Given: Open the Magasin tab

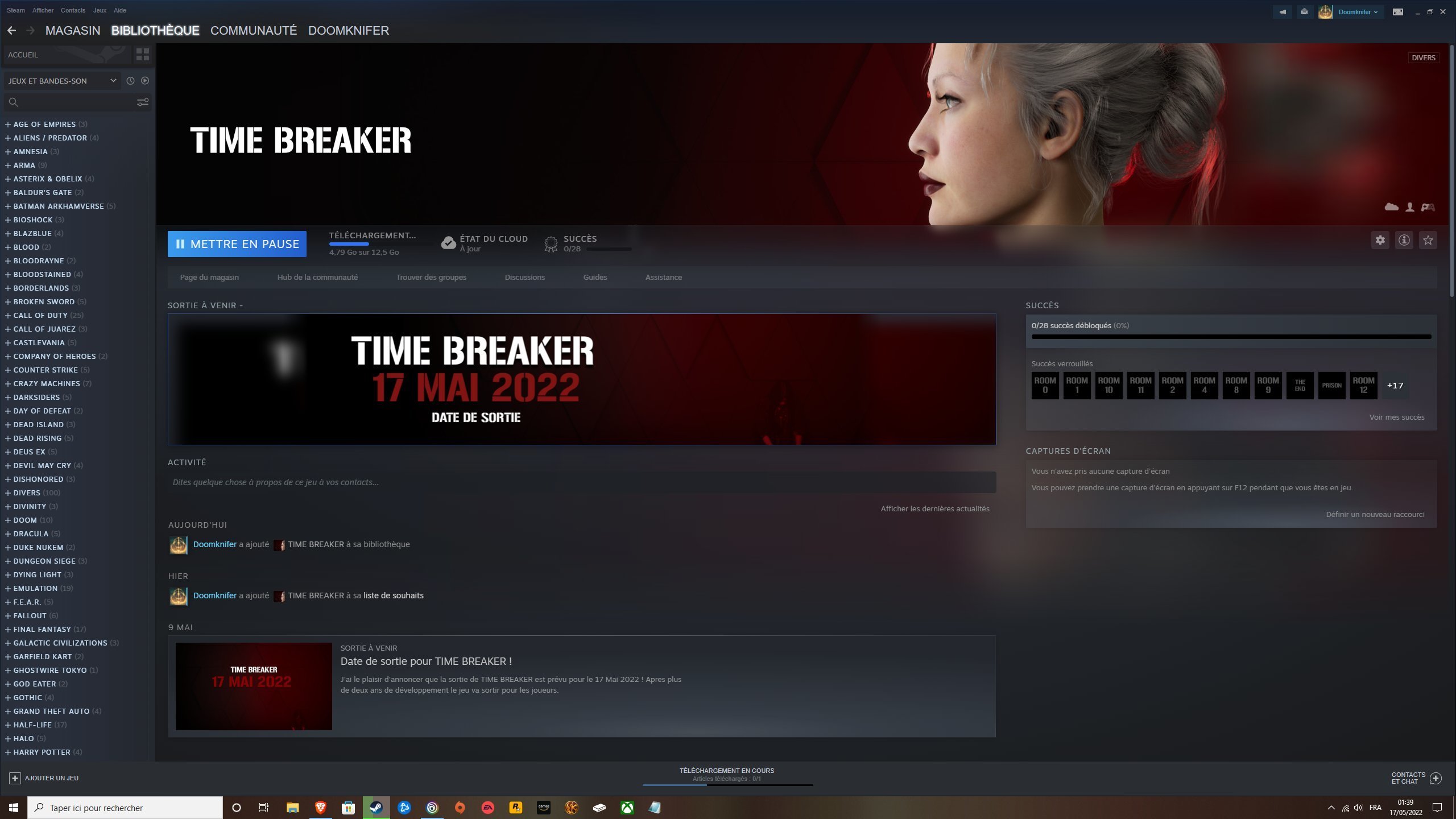Looking at the screenshot, I should (x=72, y=31).
